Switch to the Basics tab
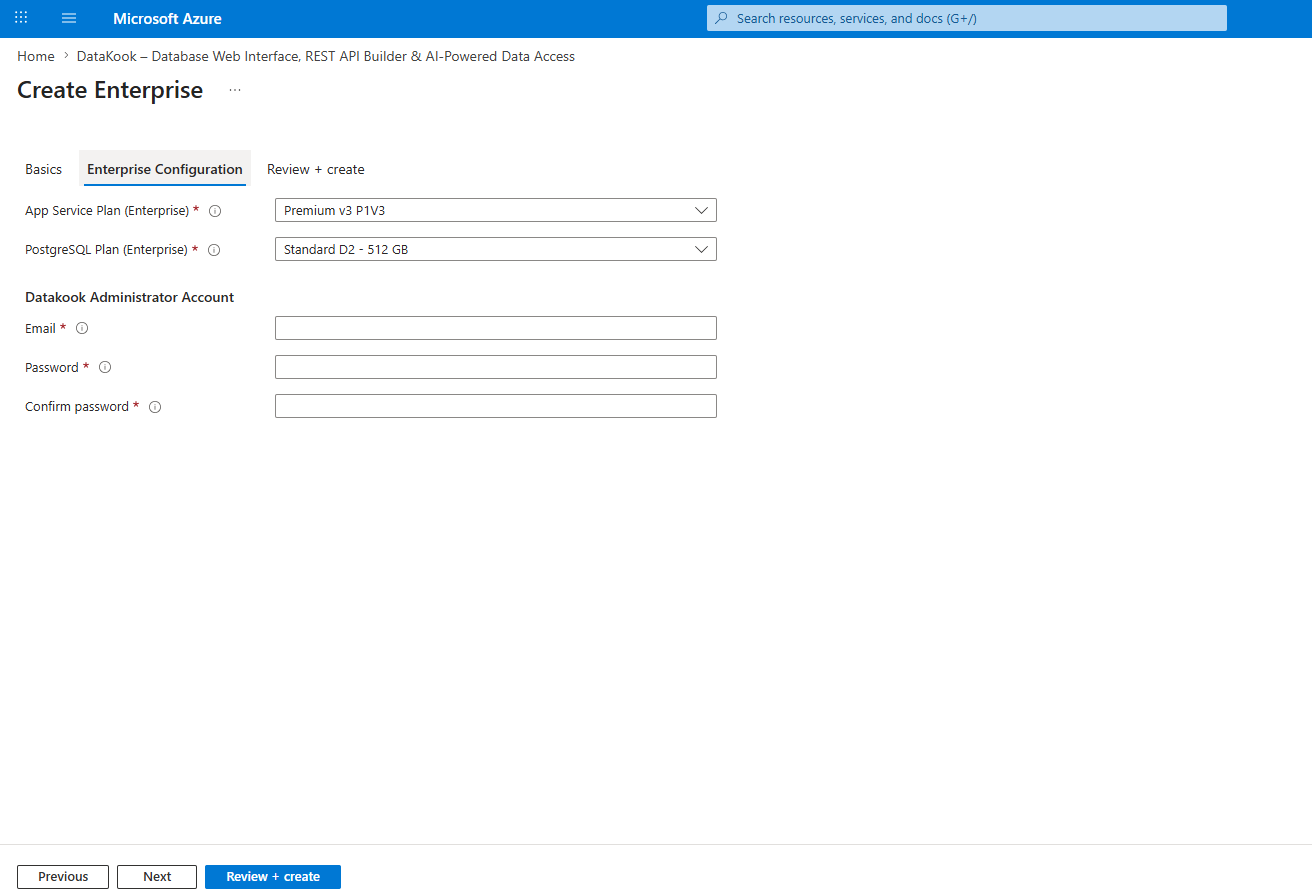 click(44, 169)
